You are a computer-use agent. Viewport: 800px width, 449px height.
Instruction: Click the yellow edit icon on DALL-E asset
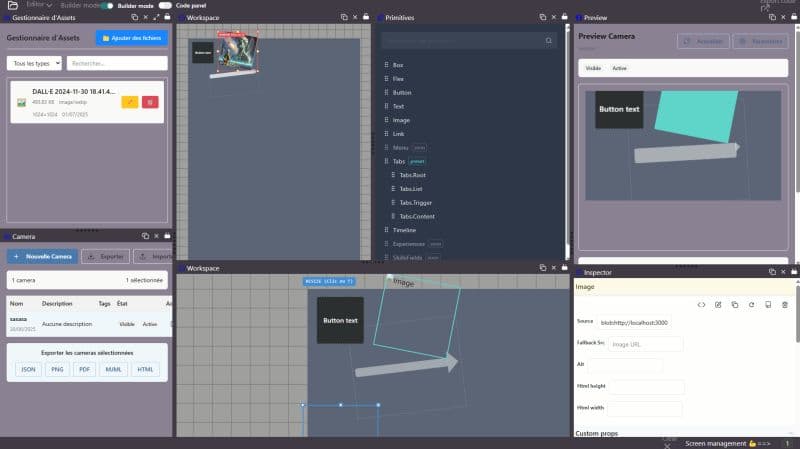(130, 102)
